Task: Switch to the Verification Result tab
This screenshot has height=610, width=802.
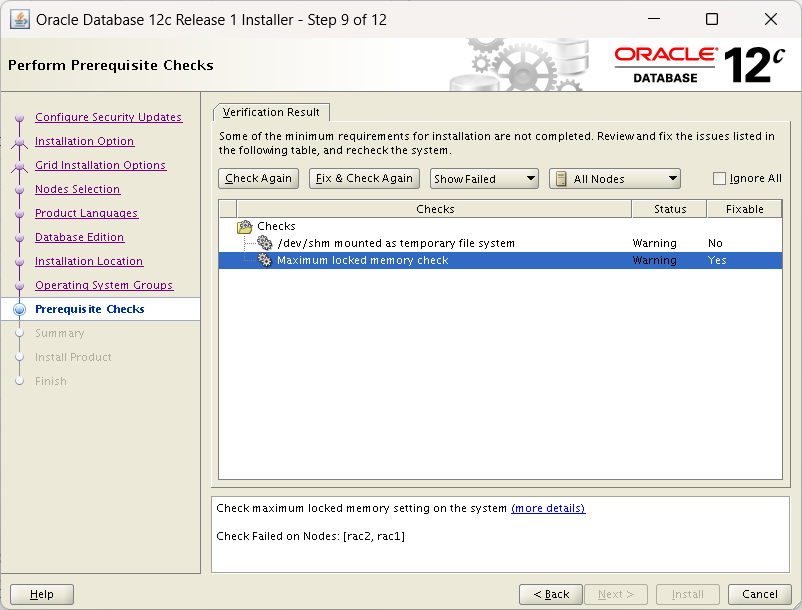Action: coord(271,112)
